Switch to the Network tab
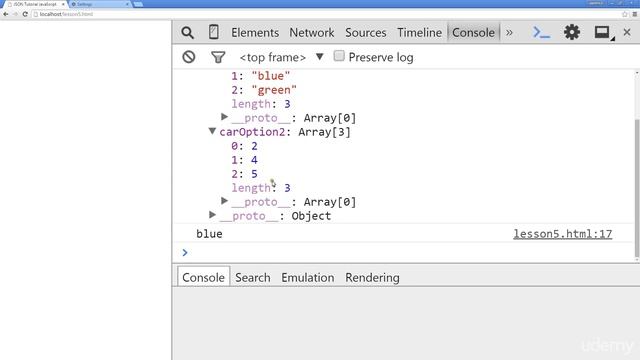 [311, 33]
